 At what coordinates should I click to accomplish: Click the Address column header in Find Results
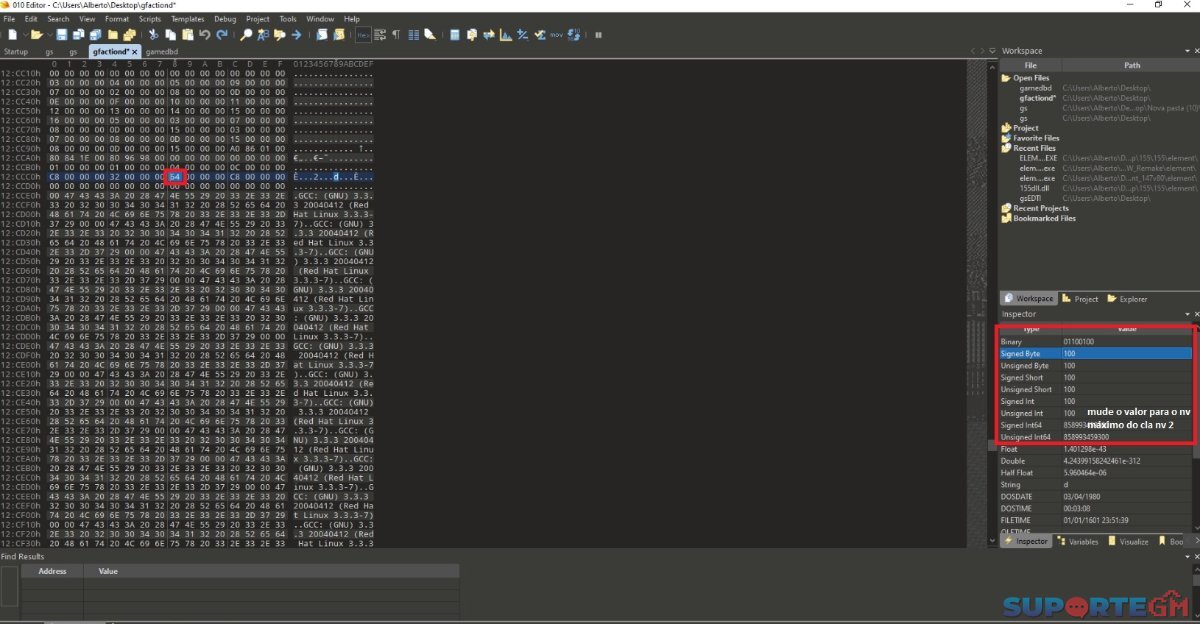[52, 571]
